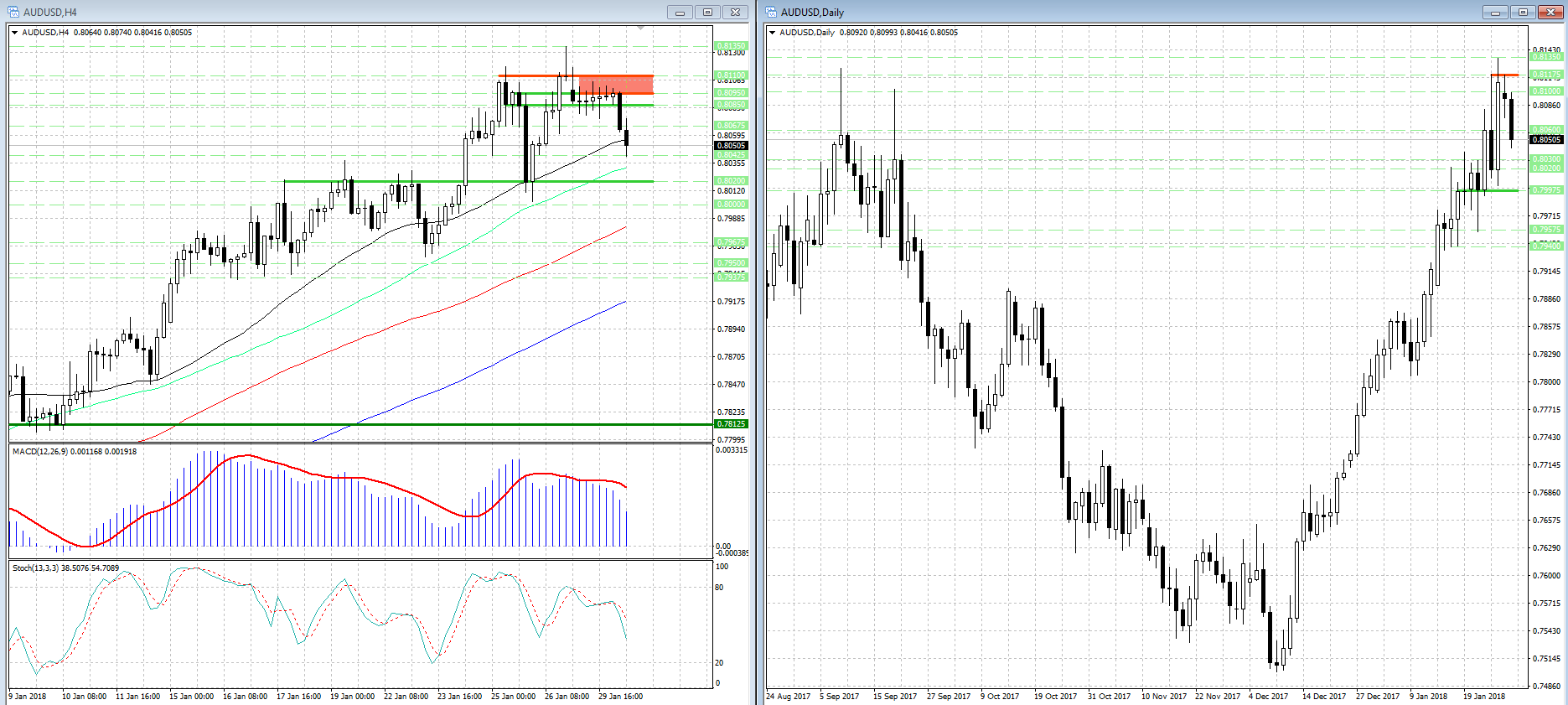The width and height of the screenshot is (1568, 705).
Task: Minimize the AUDUSD,H4 chart window
Action: pyautogui.click(x=680, y=12)
